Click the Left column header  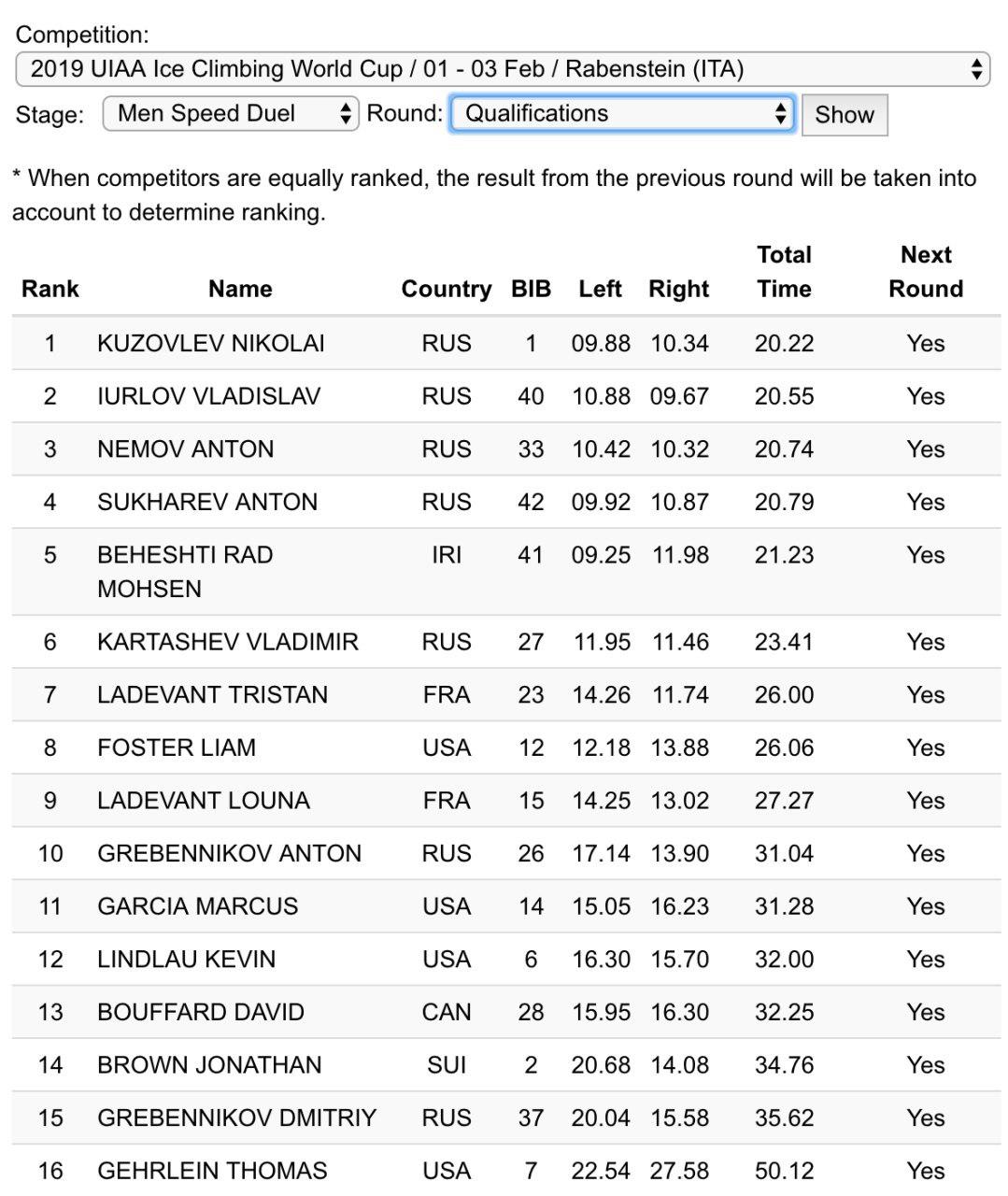600,289
